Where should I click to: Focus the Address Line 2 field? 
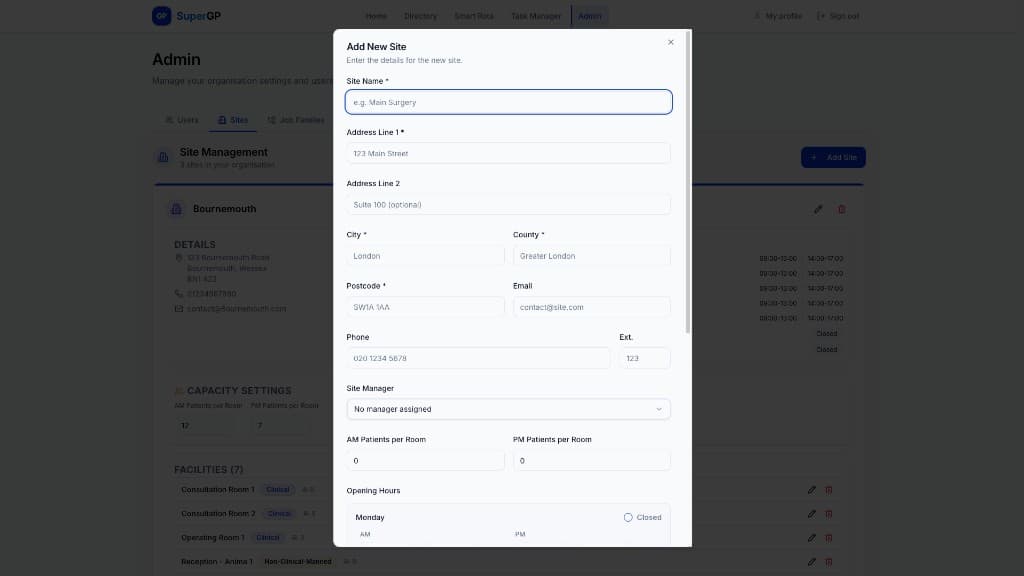point(509,204)
